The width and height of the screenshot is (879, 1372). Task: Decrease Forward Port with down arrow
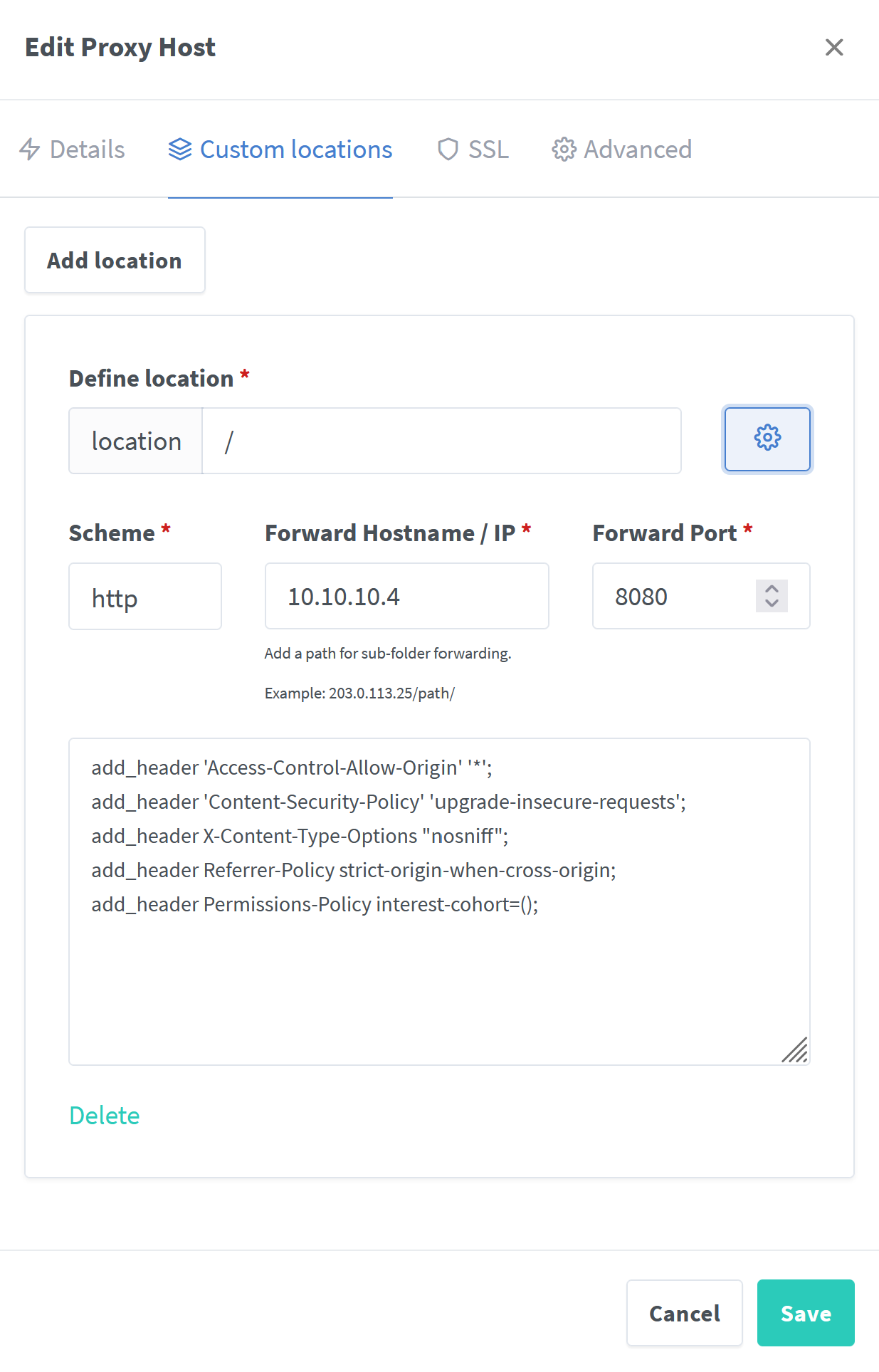(x=772, y=604)
